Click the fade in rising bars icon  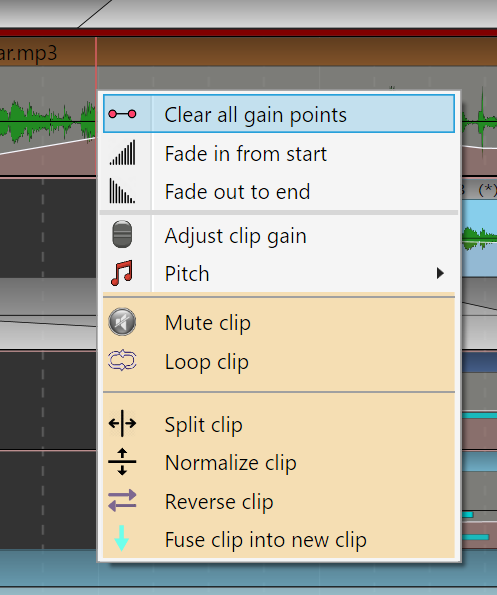122,153
